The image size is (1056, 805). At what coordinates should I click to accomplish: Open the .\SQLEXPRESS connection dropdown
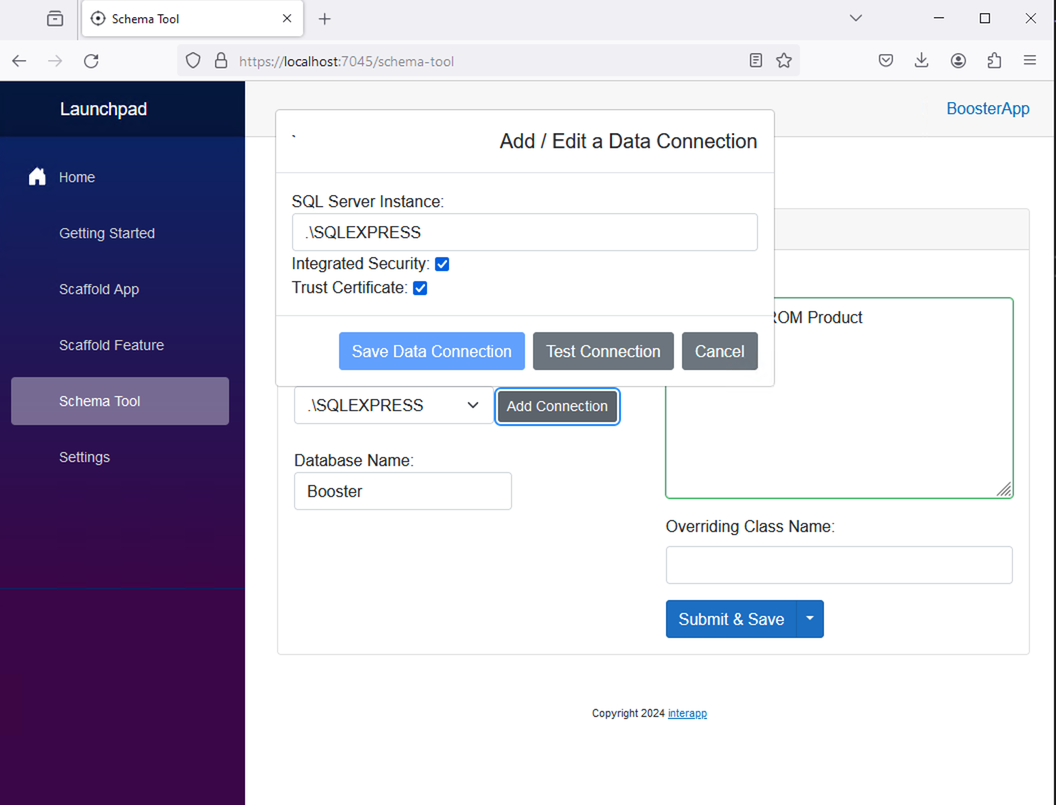coord(393,406)
